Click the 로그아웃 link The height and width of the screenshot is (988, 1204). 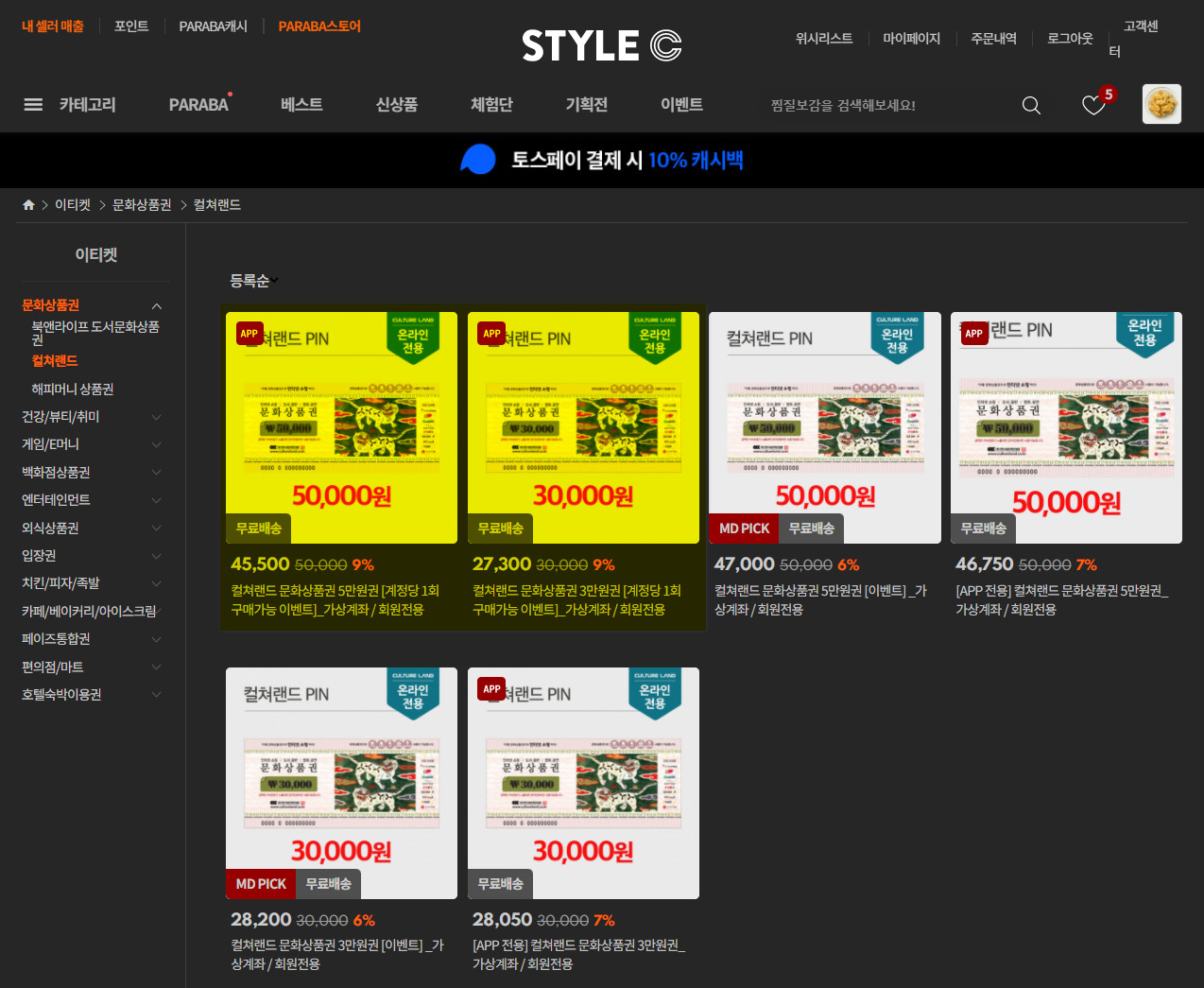[x=1070, y=39]
